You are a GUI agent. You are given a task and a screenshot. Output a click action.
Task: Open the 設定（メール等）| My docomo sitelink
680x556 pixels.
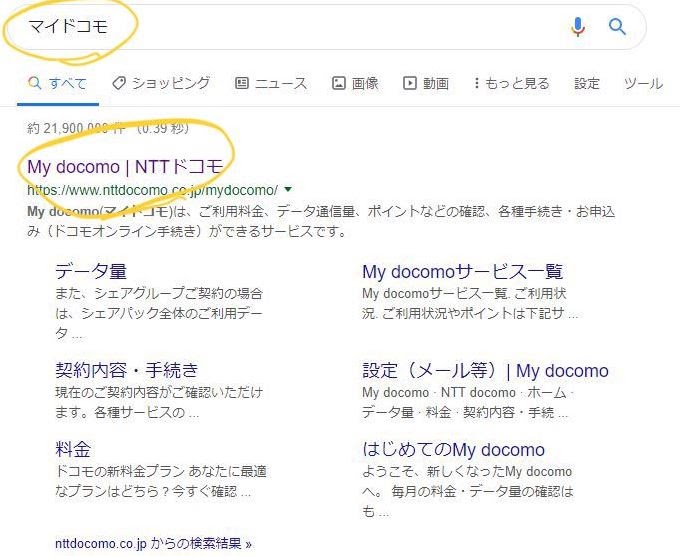pyautogui.click(x=485, y=370)
